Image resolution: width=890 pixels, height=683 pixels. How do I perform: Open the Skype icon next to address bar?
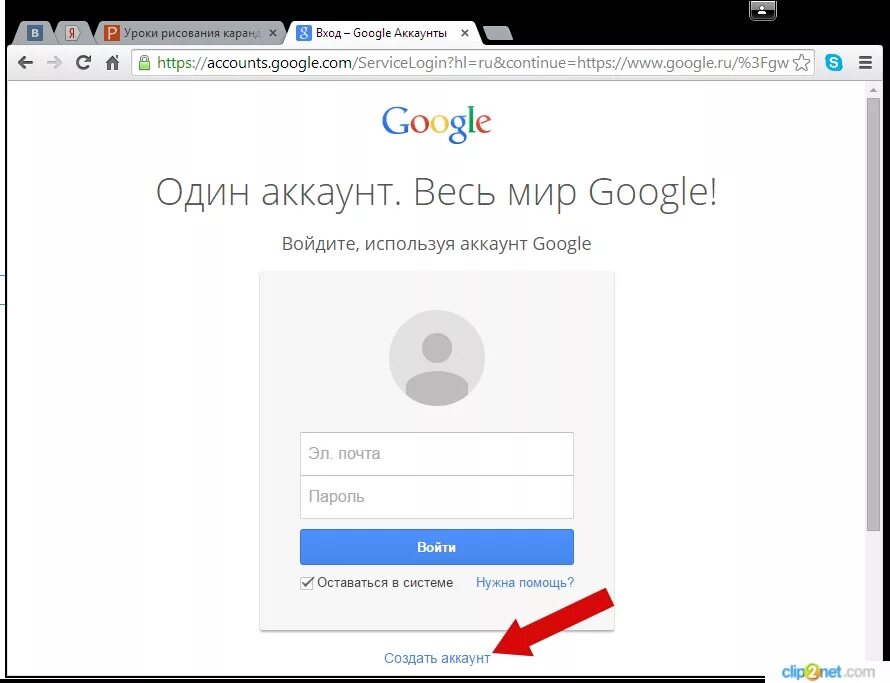(x=834, y=62)
